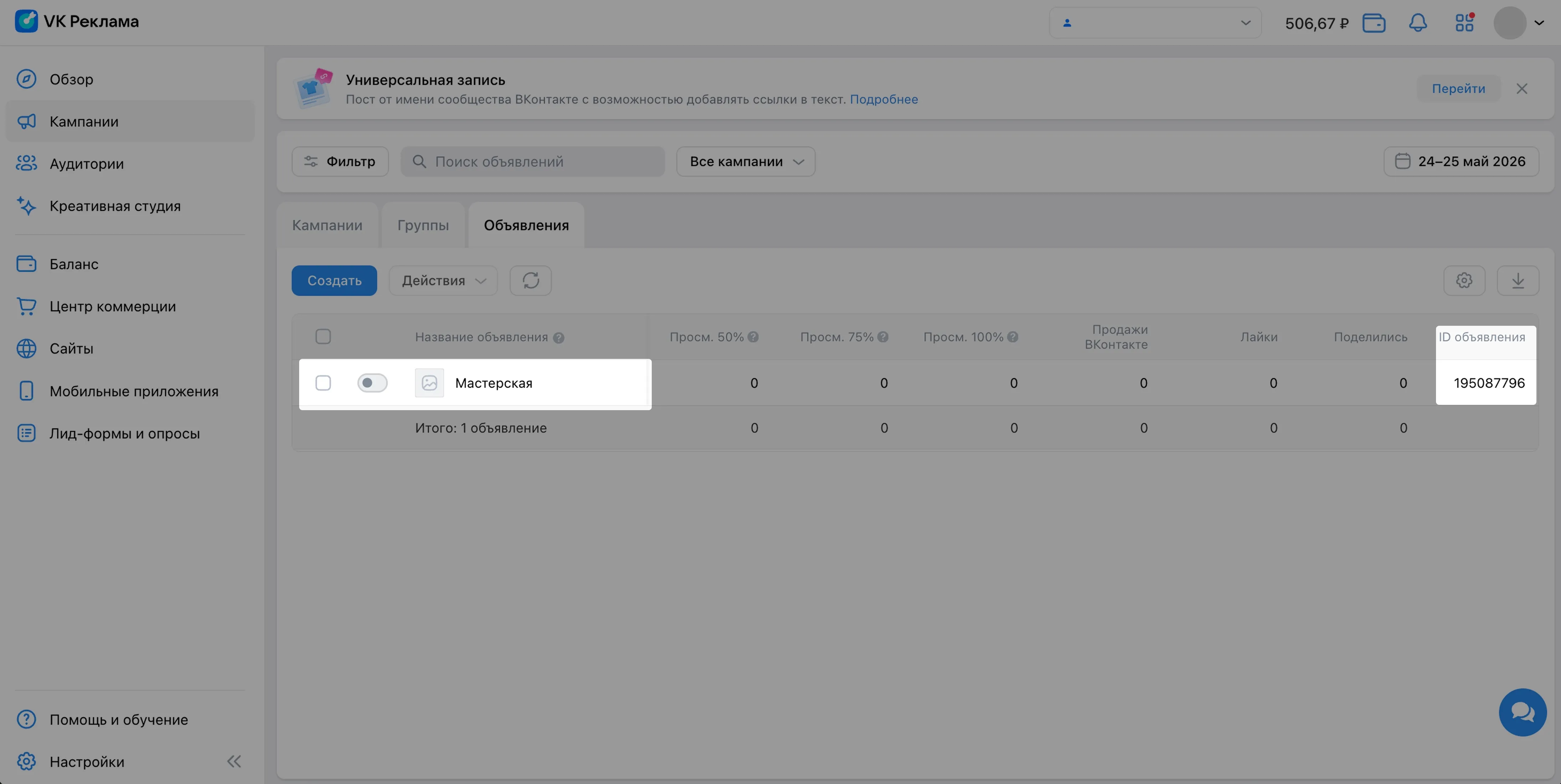Click the Мастерская ad name

pos(493,383)
